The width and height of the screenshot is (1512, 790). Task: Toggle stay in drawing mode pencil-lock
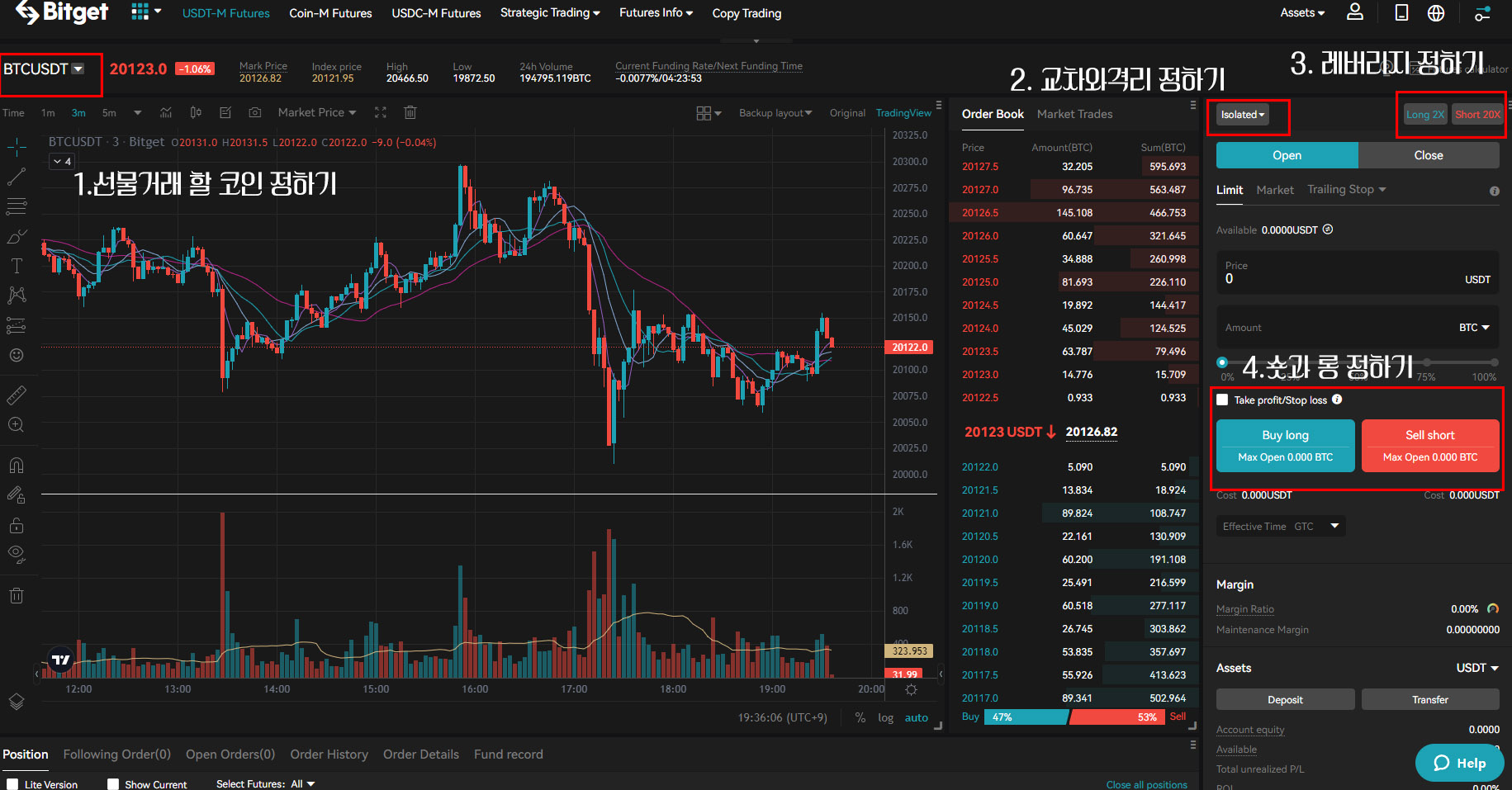(17, 495)
